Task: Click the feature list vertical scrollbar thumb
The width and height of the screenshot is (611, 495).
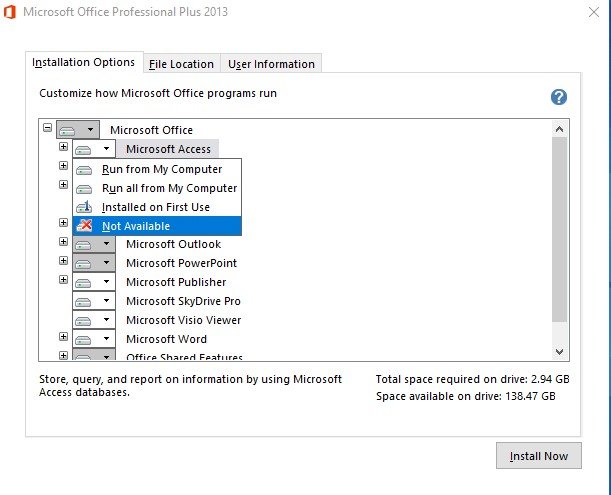Action: coord(560,230)
